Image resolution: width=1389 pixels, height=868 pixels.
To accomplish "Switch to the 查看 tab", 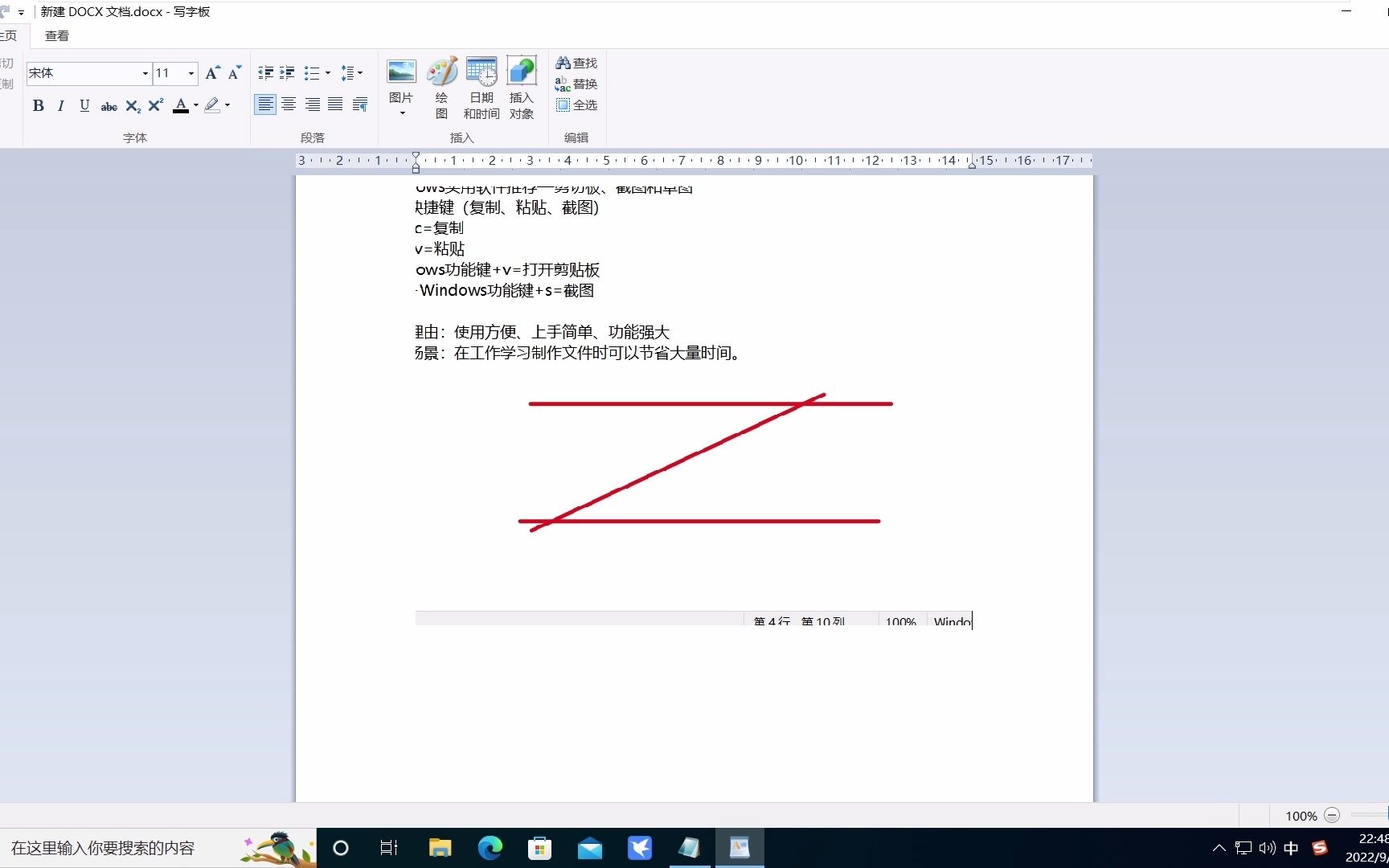I will [x=55, y=35].
